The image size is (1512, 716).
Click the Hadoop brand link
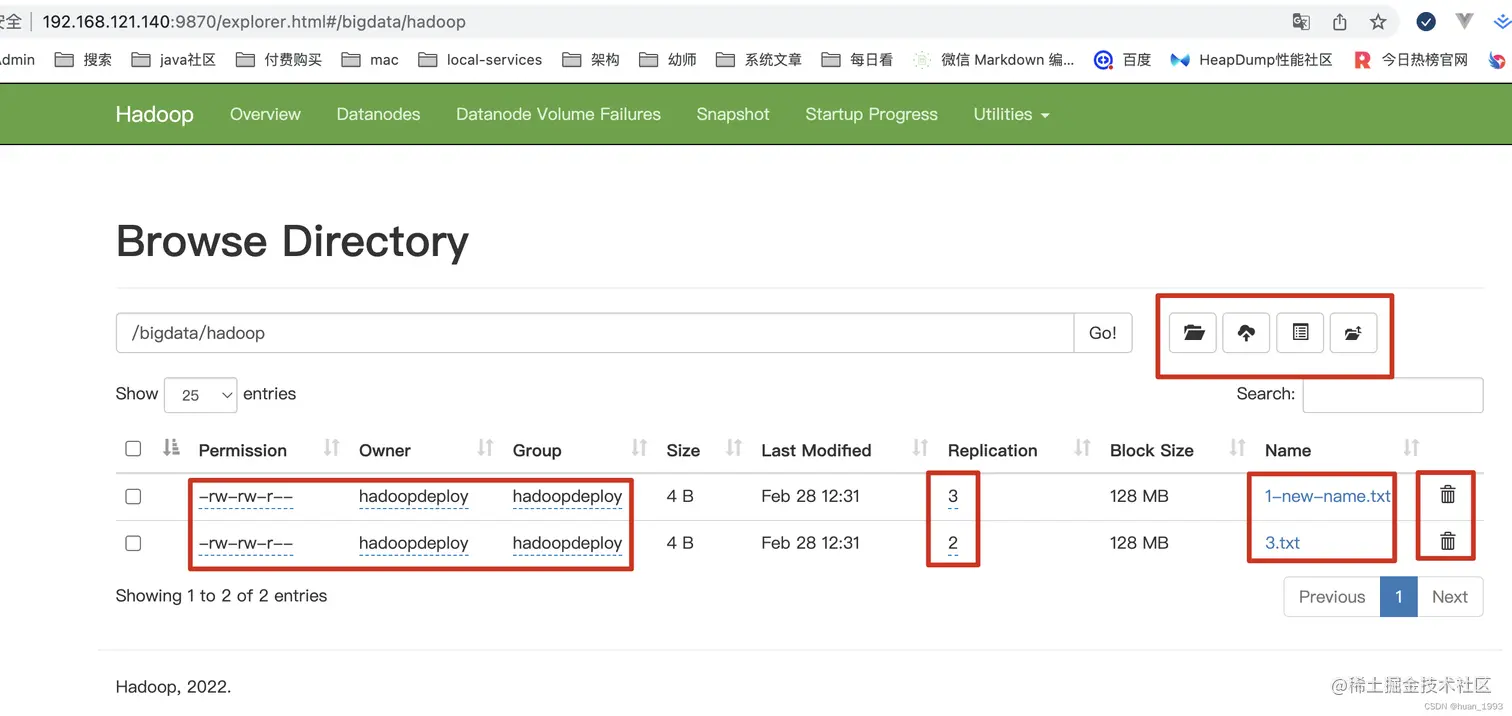click(x=154, y=114)
